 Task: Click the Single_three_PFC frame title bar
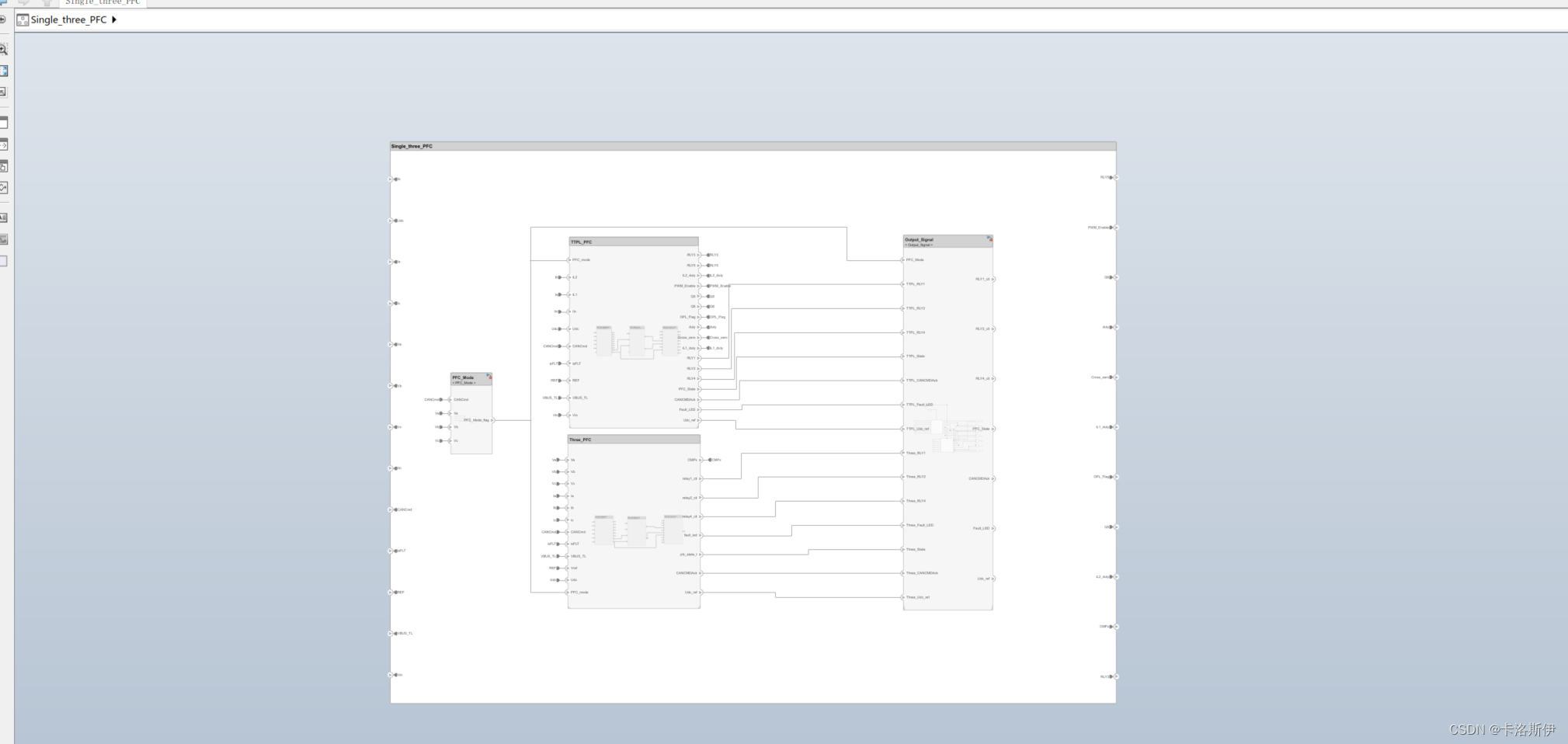tap(753, 146)
